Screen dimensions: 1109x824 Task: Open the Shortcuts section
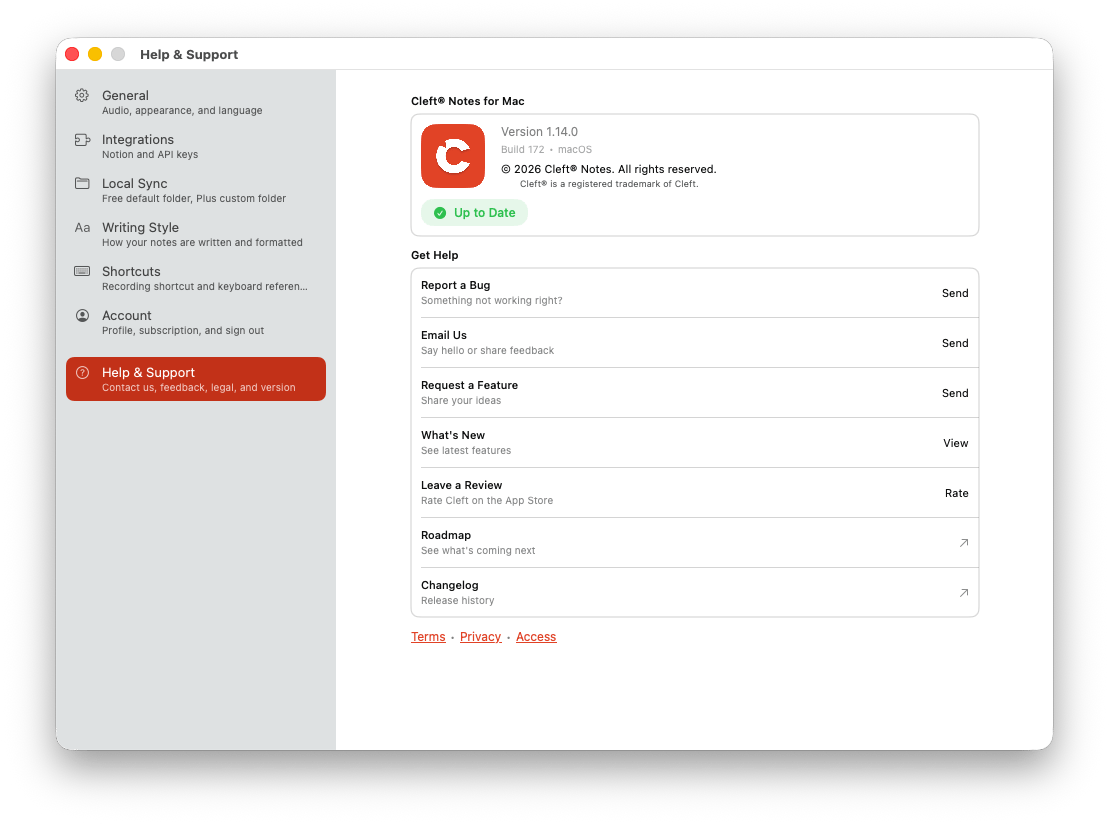(196, 278)
